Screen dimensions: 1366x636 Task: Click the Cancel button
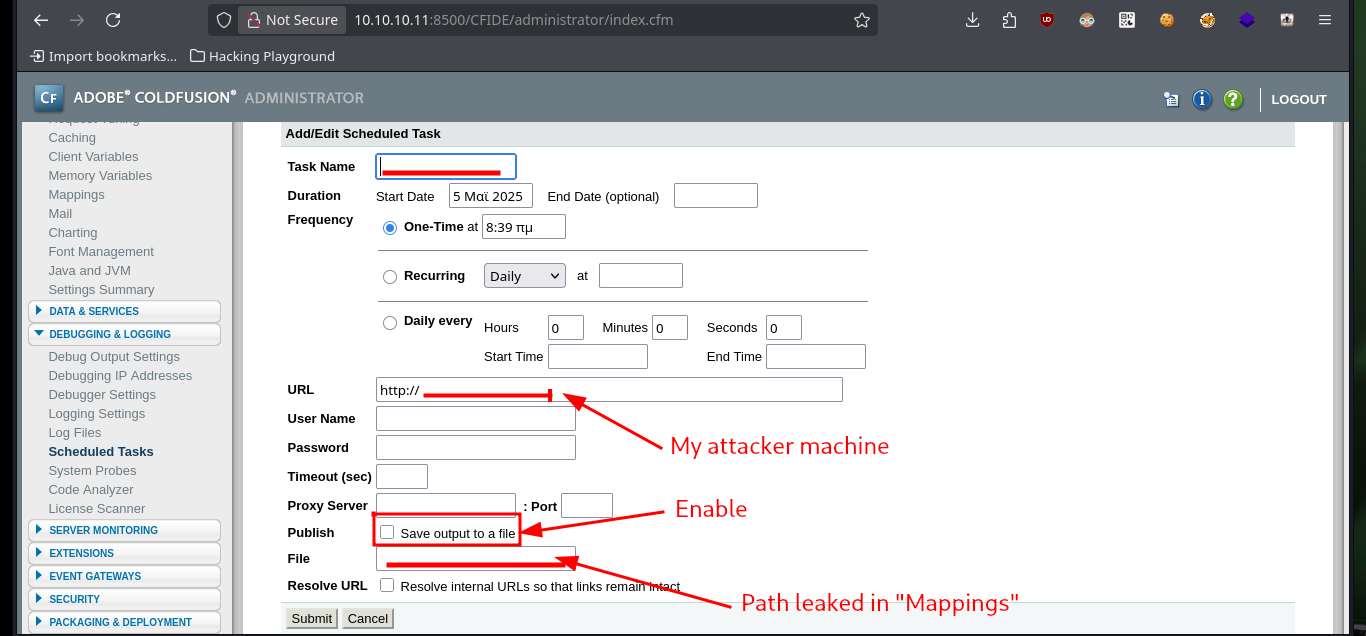point(368,618)
